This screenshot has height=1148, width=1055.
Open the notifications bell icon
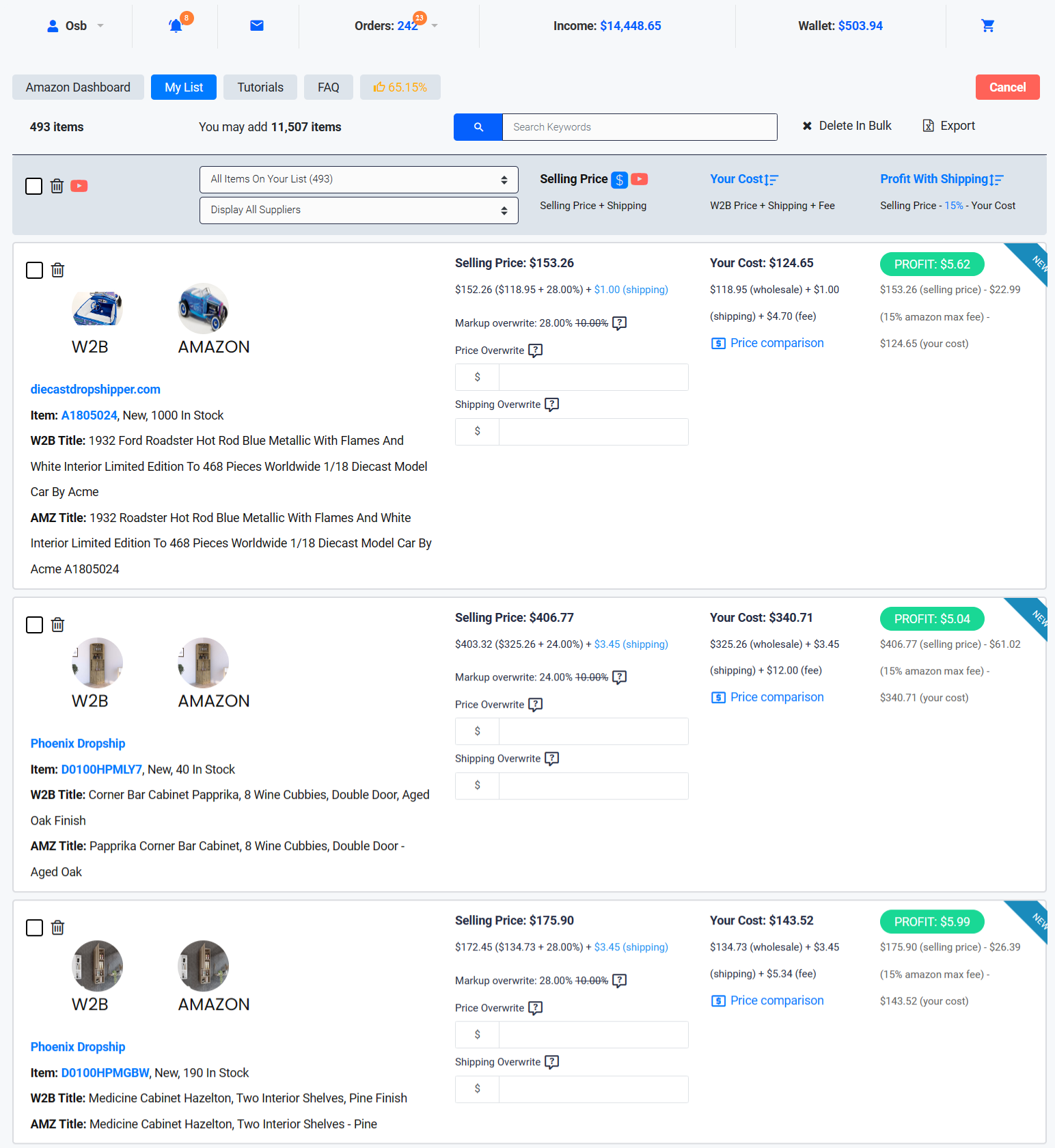176,26
